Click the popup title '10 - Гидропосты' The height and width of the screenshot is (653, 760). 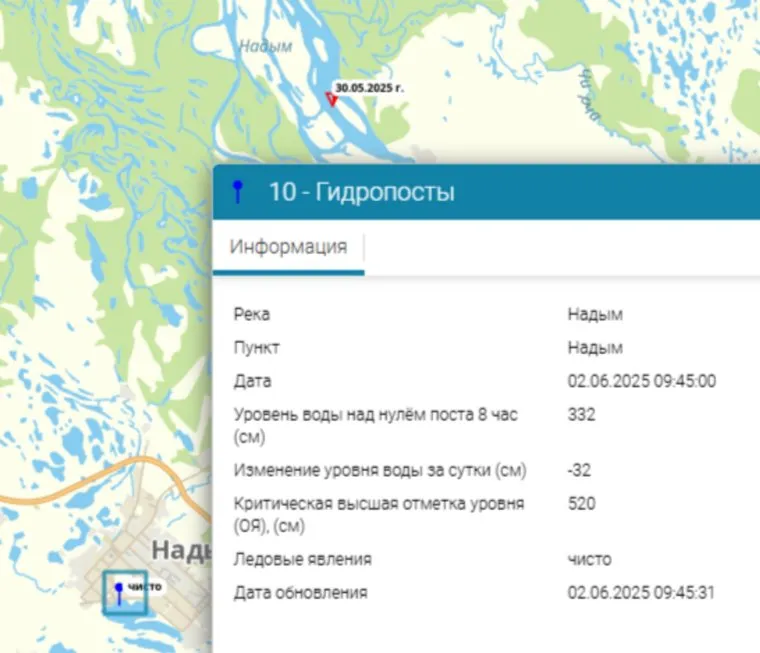[361, 192]
